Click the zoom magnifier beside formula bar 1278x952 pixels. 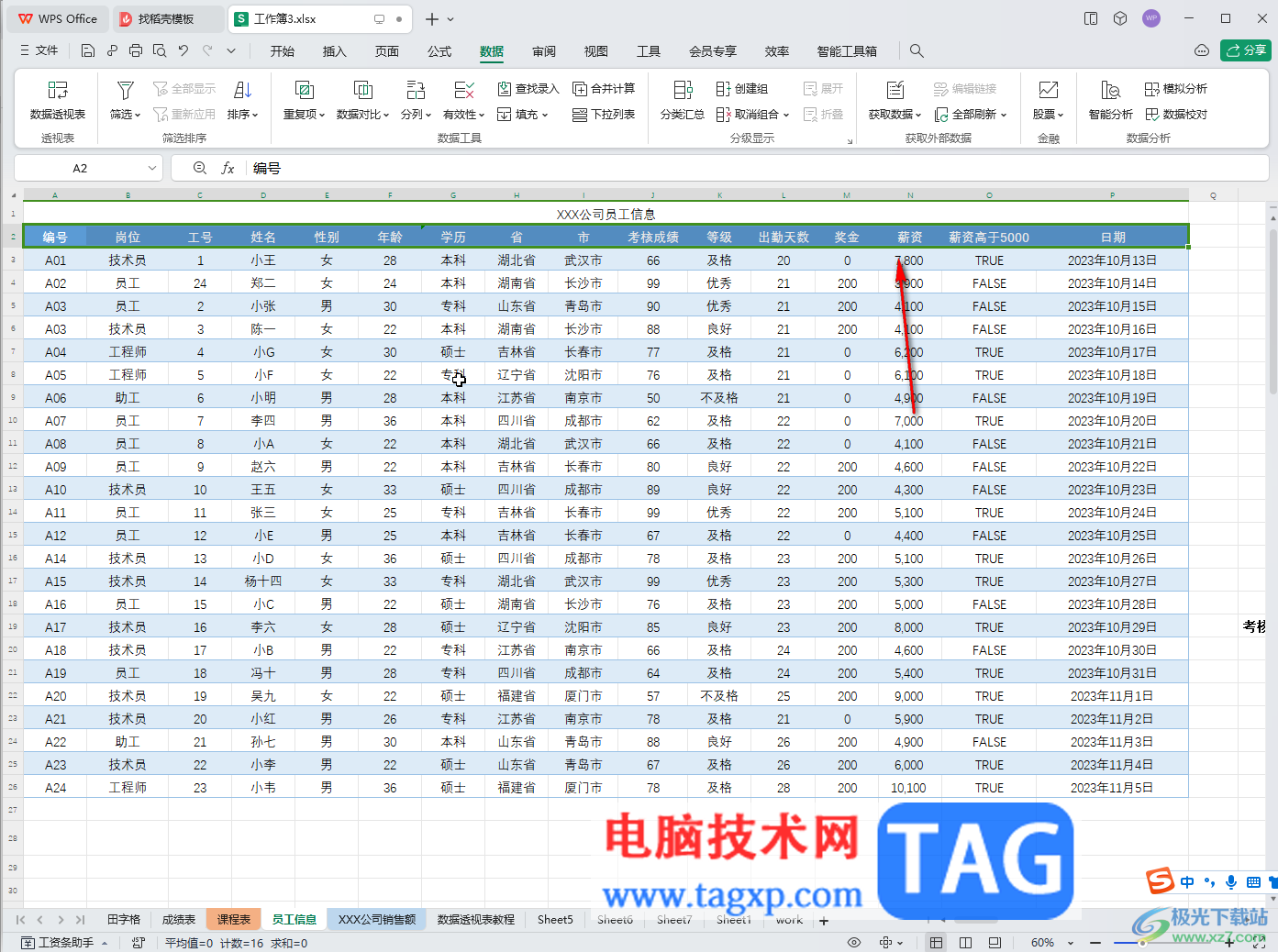click(x=200, y=168)
